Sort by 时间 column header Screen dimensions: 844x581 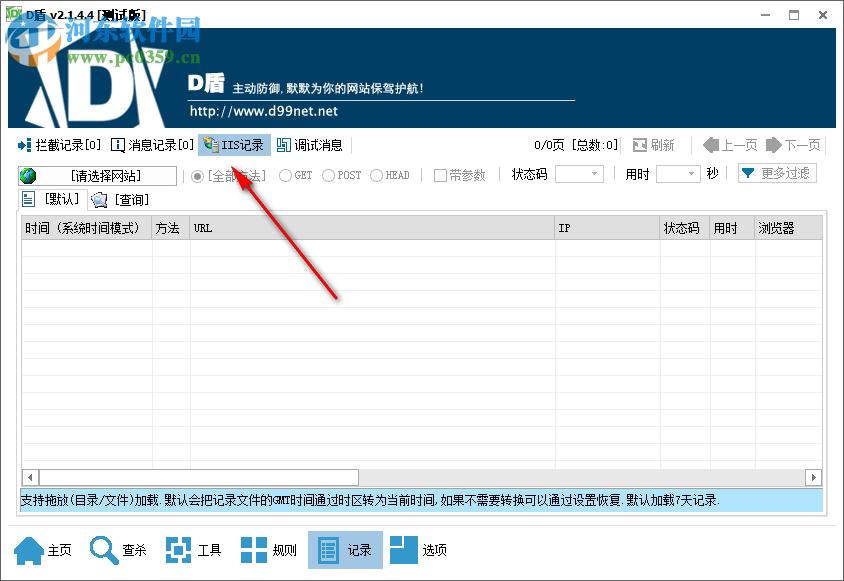click(x=87, y=228)
